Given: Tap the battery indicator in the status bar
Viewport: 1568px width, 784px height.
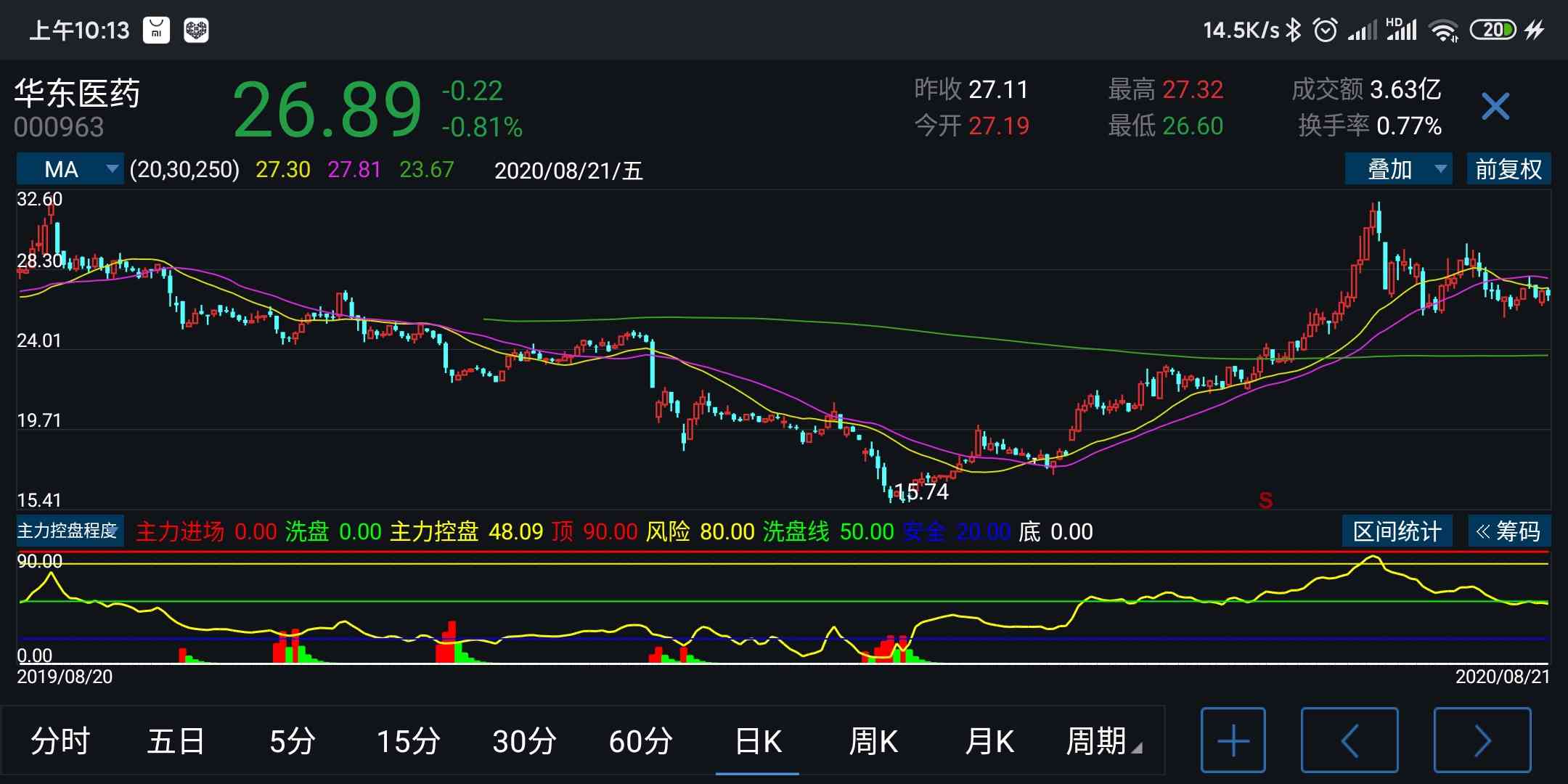Looking at the screenshot, I should tap(1493, 30).
